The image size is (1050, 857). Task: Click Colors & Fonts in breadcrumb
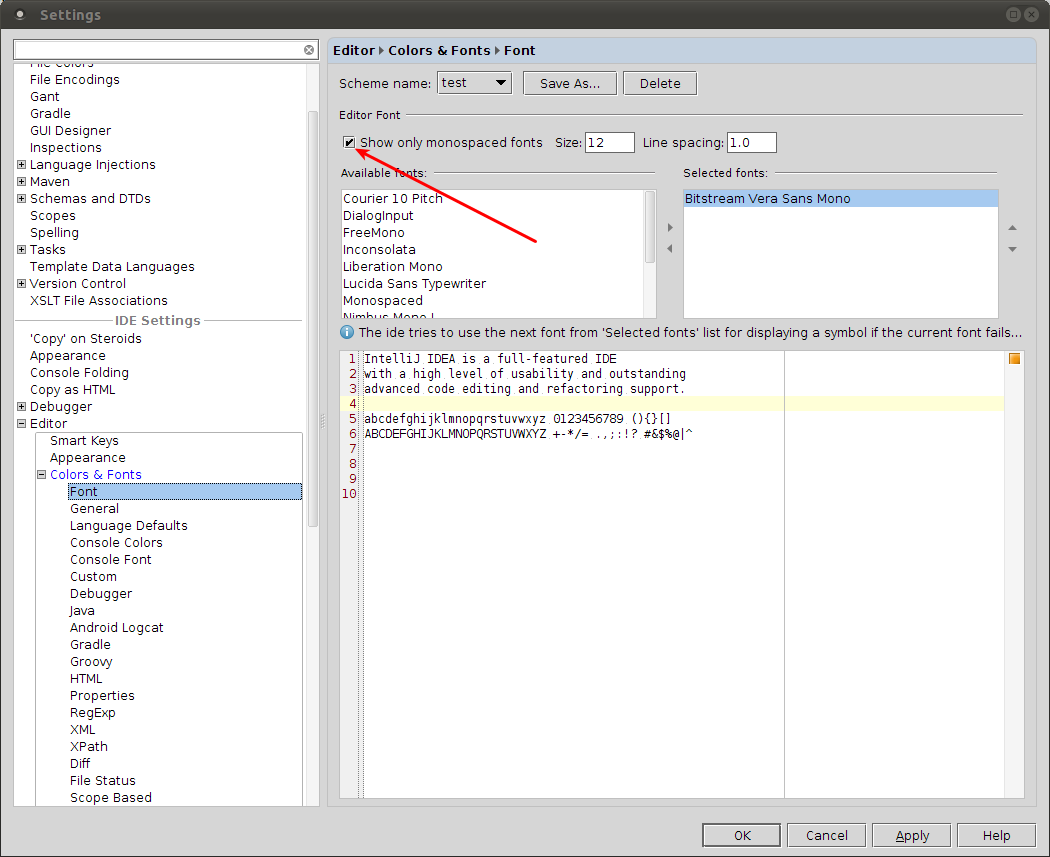(x=439, y=51)
